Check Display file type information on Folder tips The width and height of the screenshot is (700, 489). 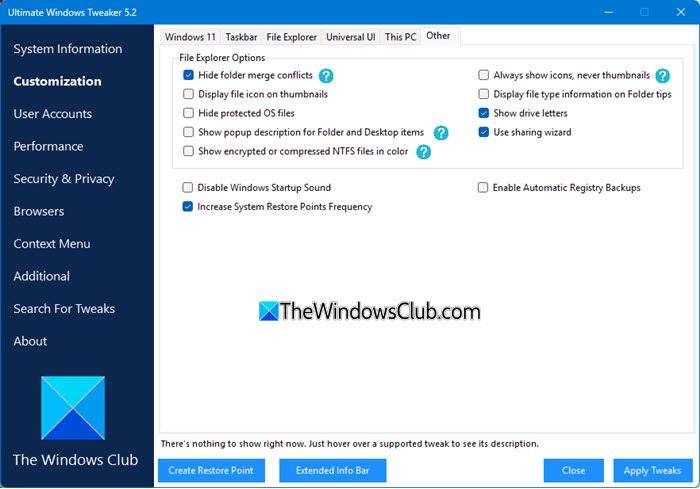(483, 94)
